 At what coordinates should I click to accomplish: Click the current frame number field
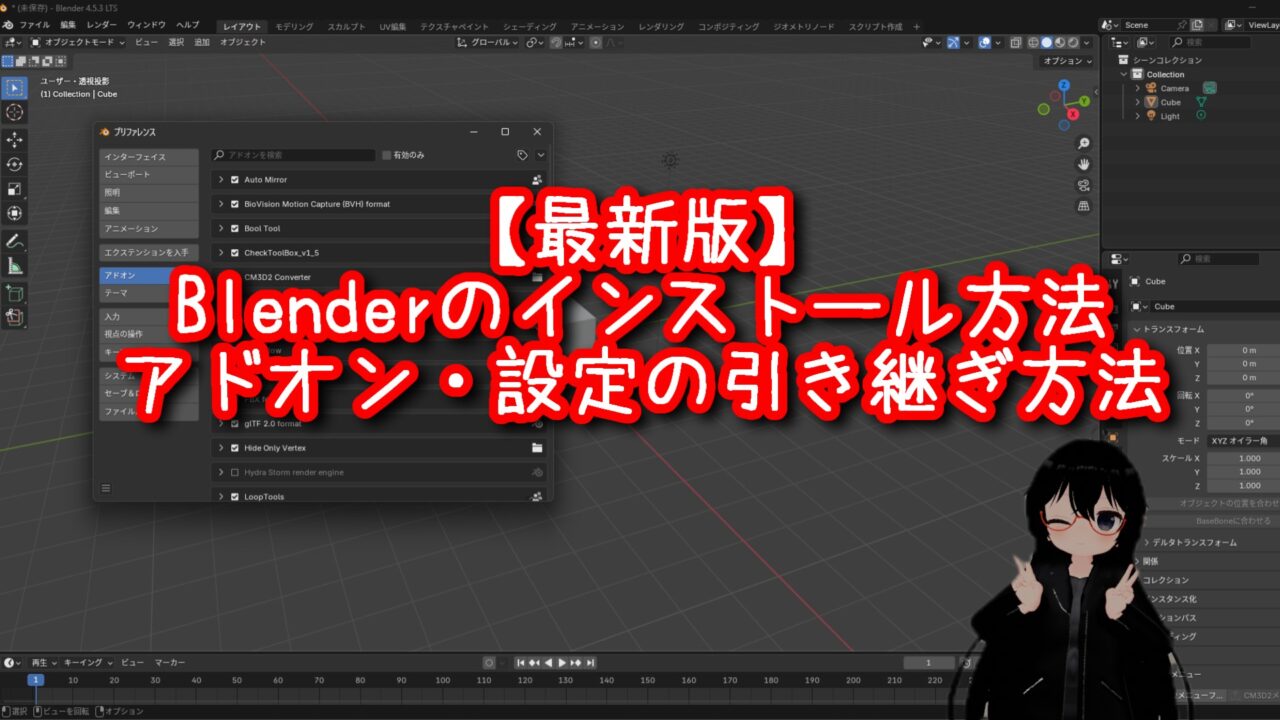click(x=928, y=662)
